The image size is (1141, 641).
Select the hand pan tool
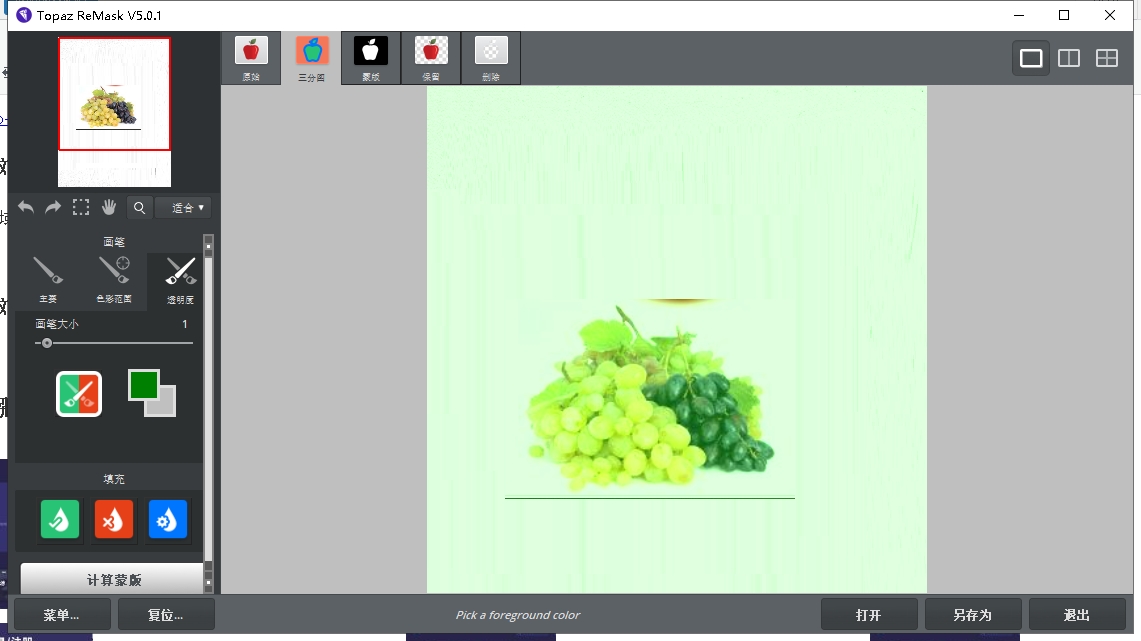coord(109,207)
